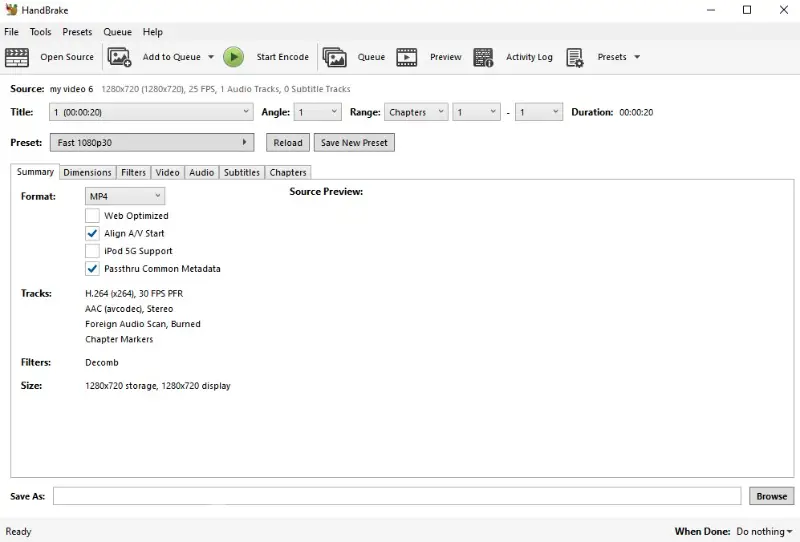Uncheck Passthru Common Metadata checkbox
This screenshot has height=542, width=800.
tap(92, 268)
